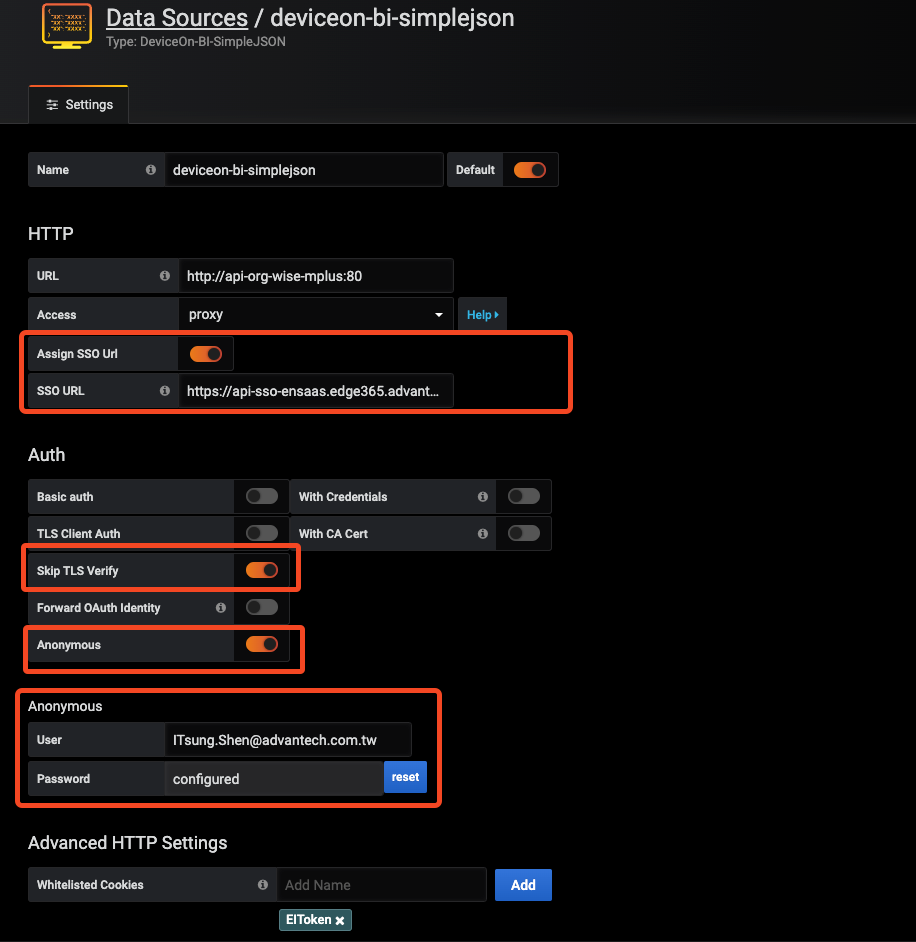
Task: Click the reset button beside Password
Action: [405, 776]
